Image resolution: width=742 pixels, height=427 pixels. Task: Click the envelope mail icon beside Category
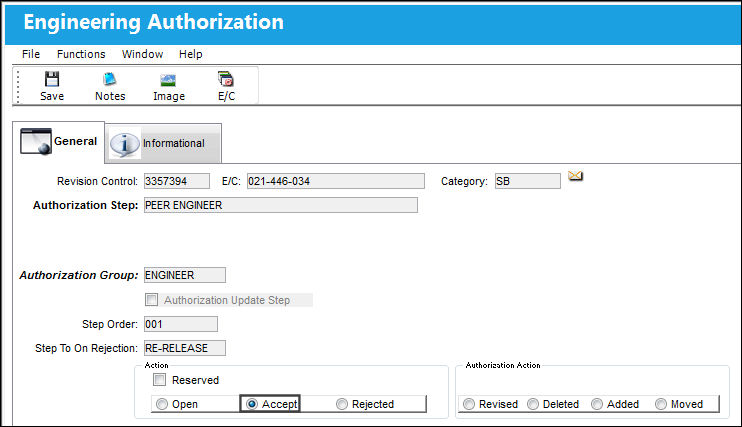pos(575,176)
